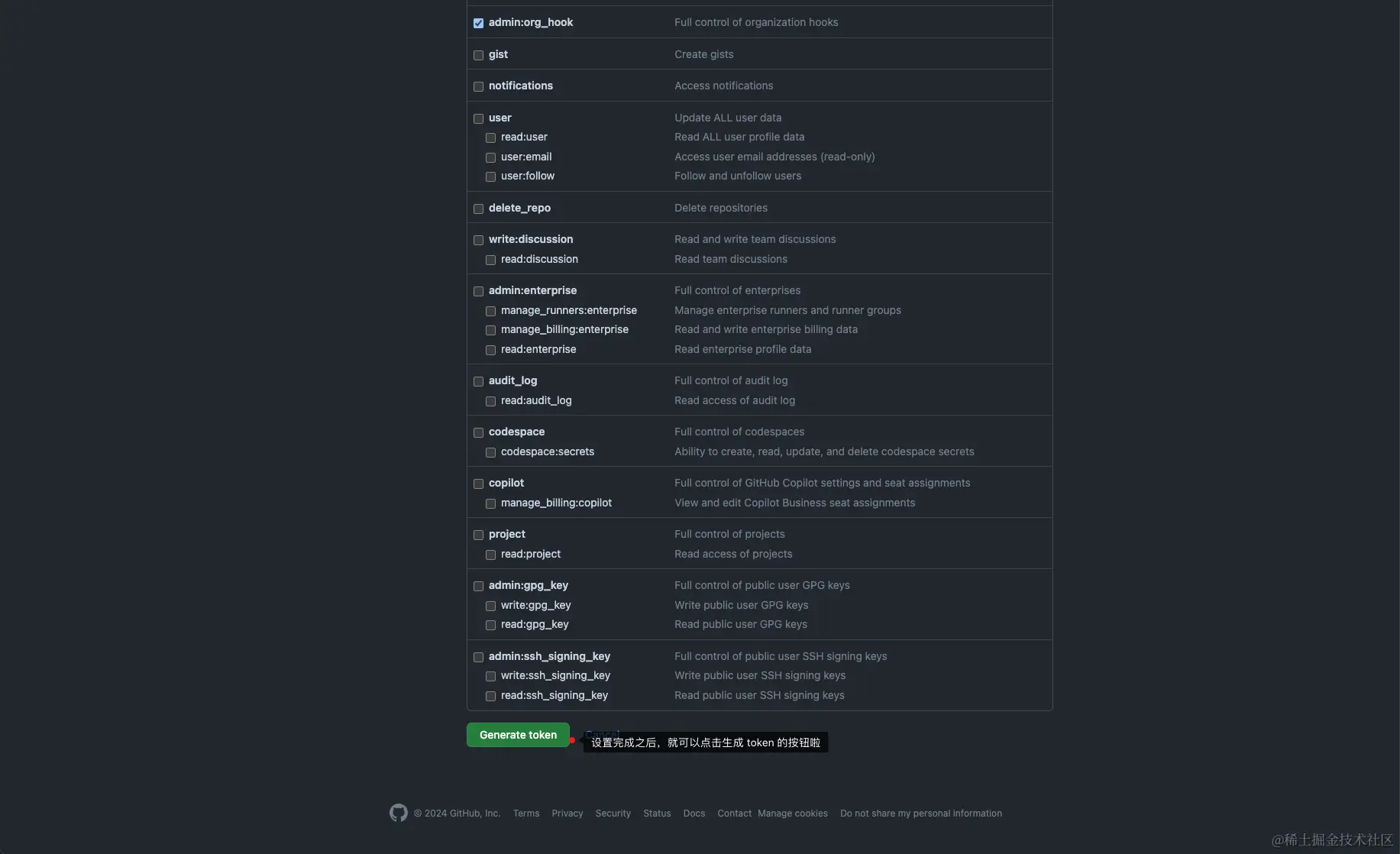The width and height of the screenshot is (1400, 854).
Task: Click the GitHub logo in the footer
Action: (x=398, y=813)
